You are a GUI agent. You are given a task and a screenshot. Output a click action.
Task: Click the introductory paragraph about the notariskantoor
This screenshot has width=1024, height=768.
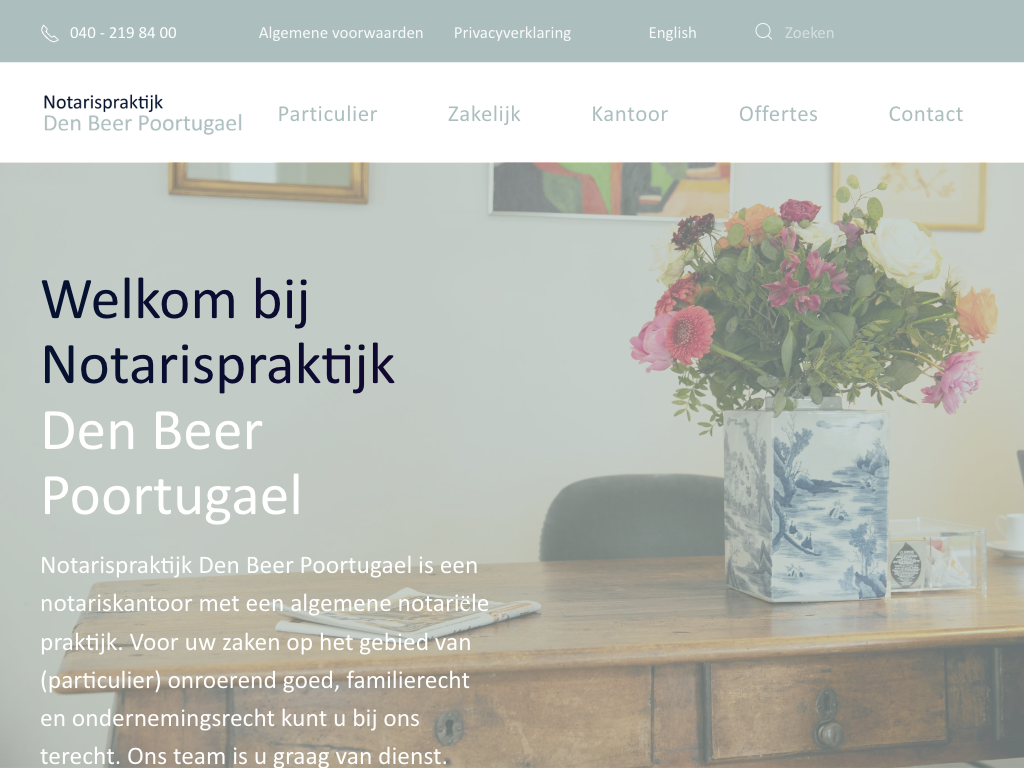264,660
